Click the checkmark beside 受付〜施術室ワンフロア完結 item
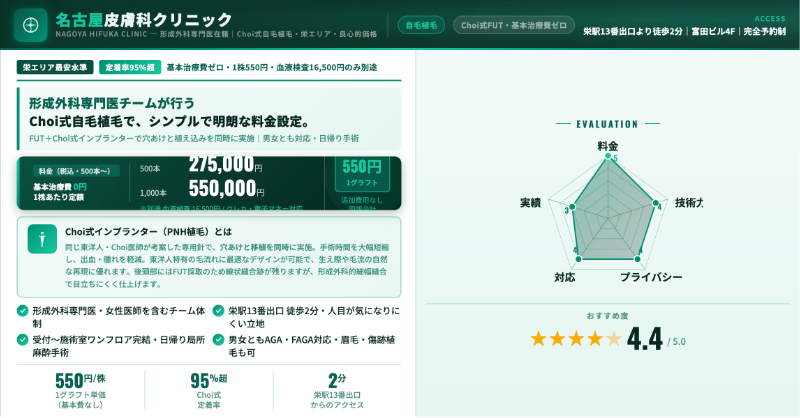The width and height of the screenshot is (800, 418). pyautogui.click(x=23, y=340)
